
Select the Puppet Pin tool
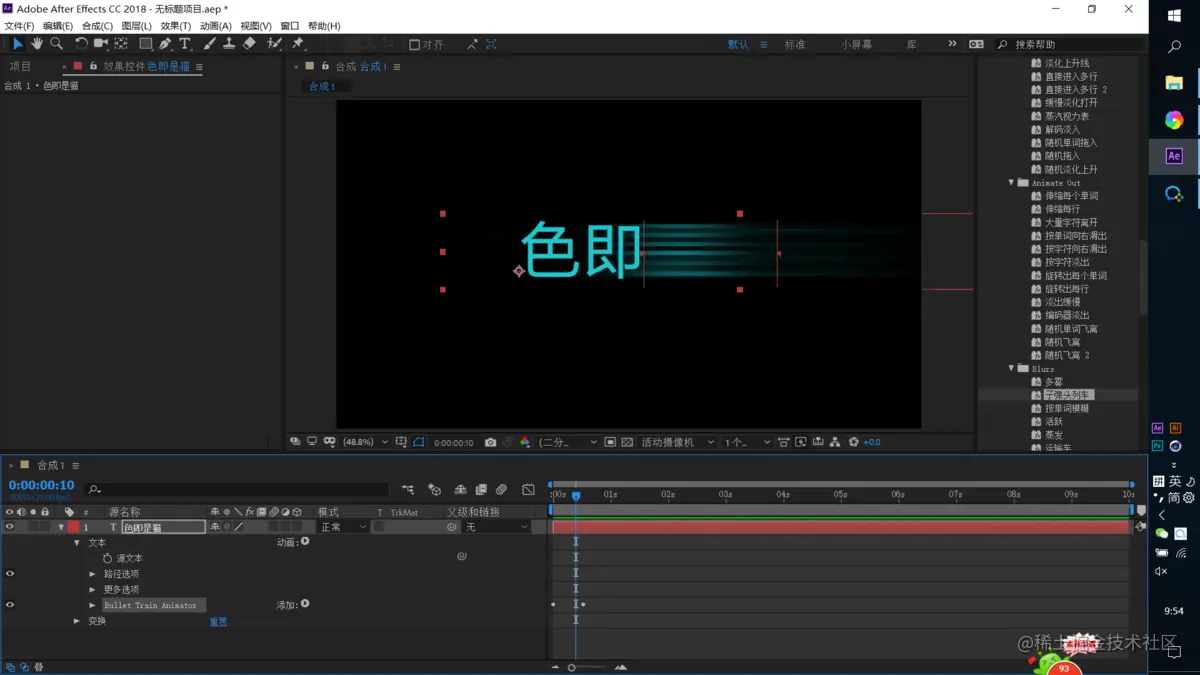(x=297, y=44)
